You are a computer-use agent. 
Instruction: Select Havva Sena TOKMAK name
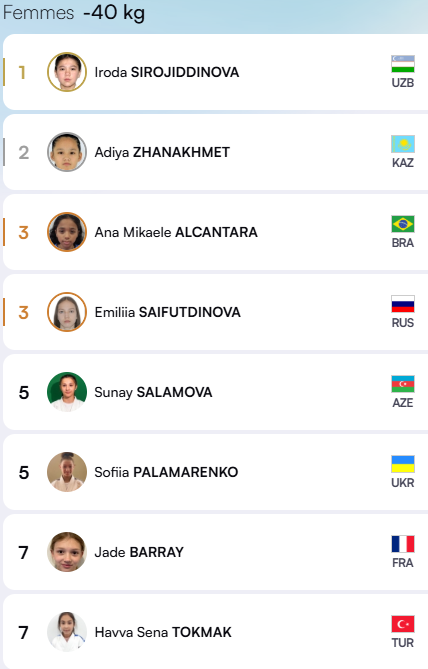pyautogui.click(x=163, y=632)
